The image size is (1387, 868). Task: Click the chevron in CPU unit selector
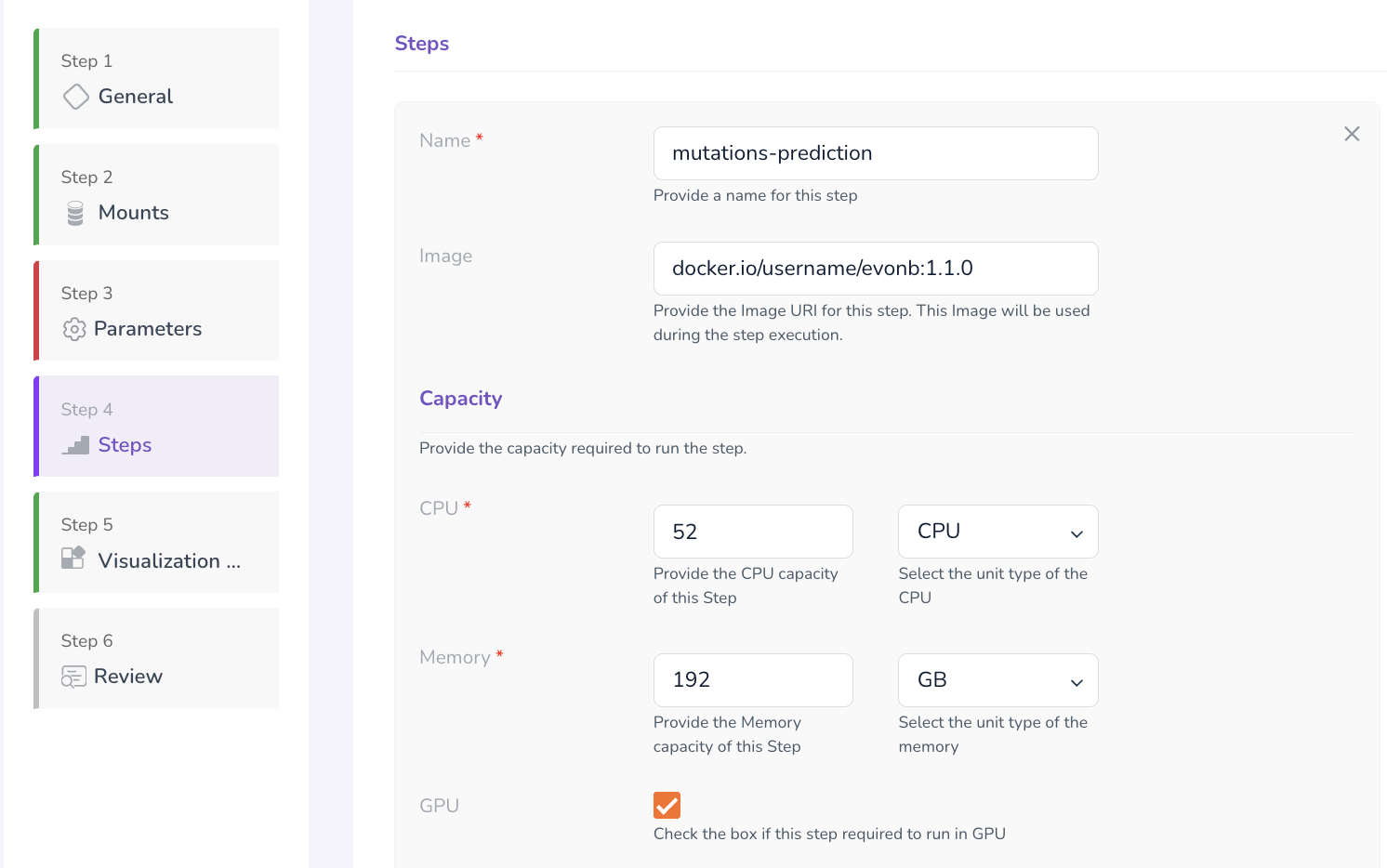click(1077, 533)
